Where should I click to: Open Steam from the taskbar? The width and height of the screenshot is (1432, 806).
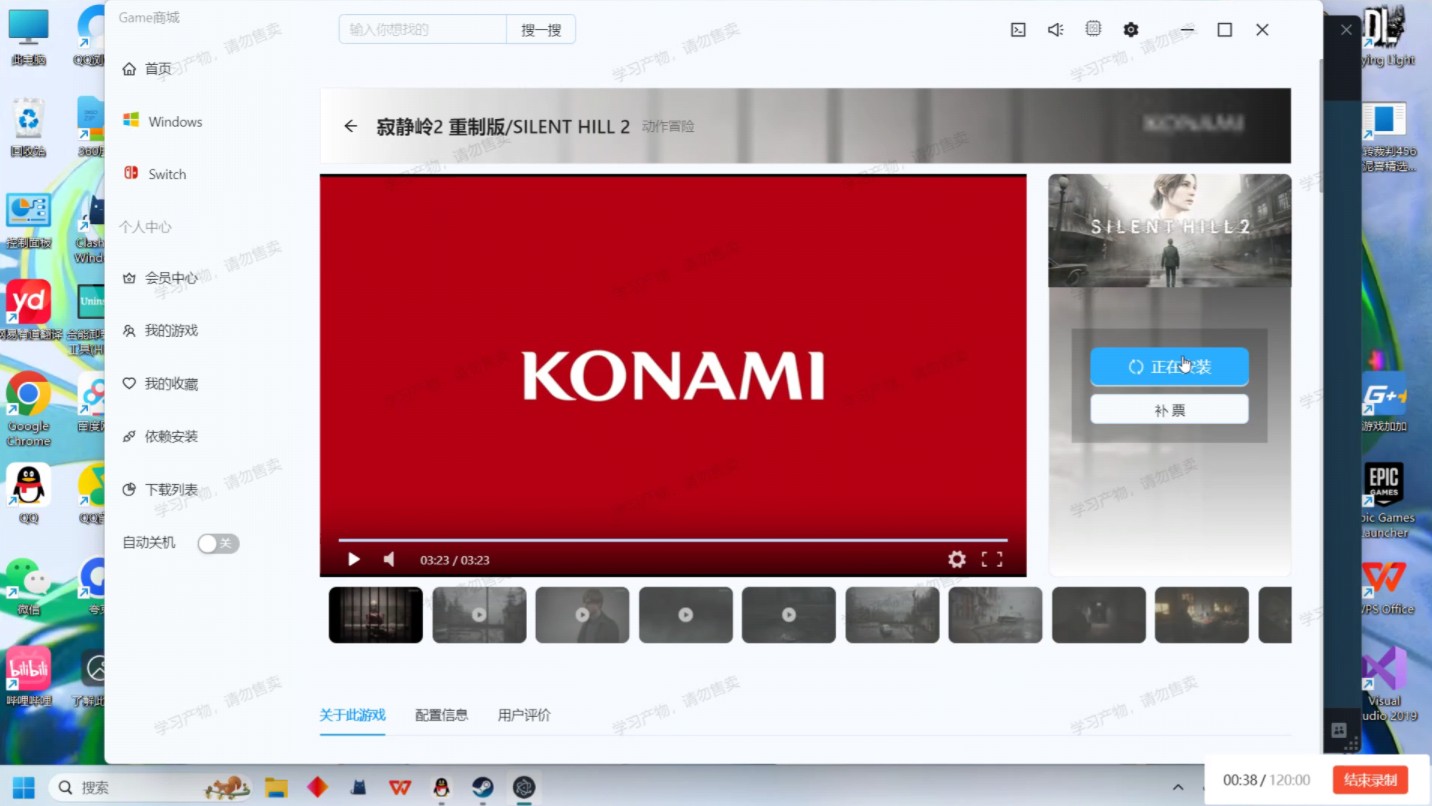pos(482,788)
